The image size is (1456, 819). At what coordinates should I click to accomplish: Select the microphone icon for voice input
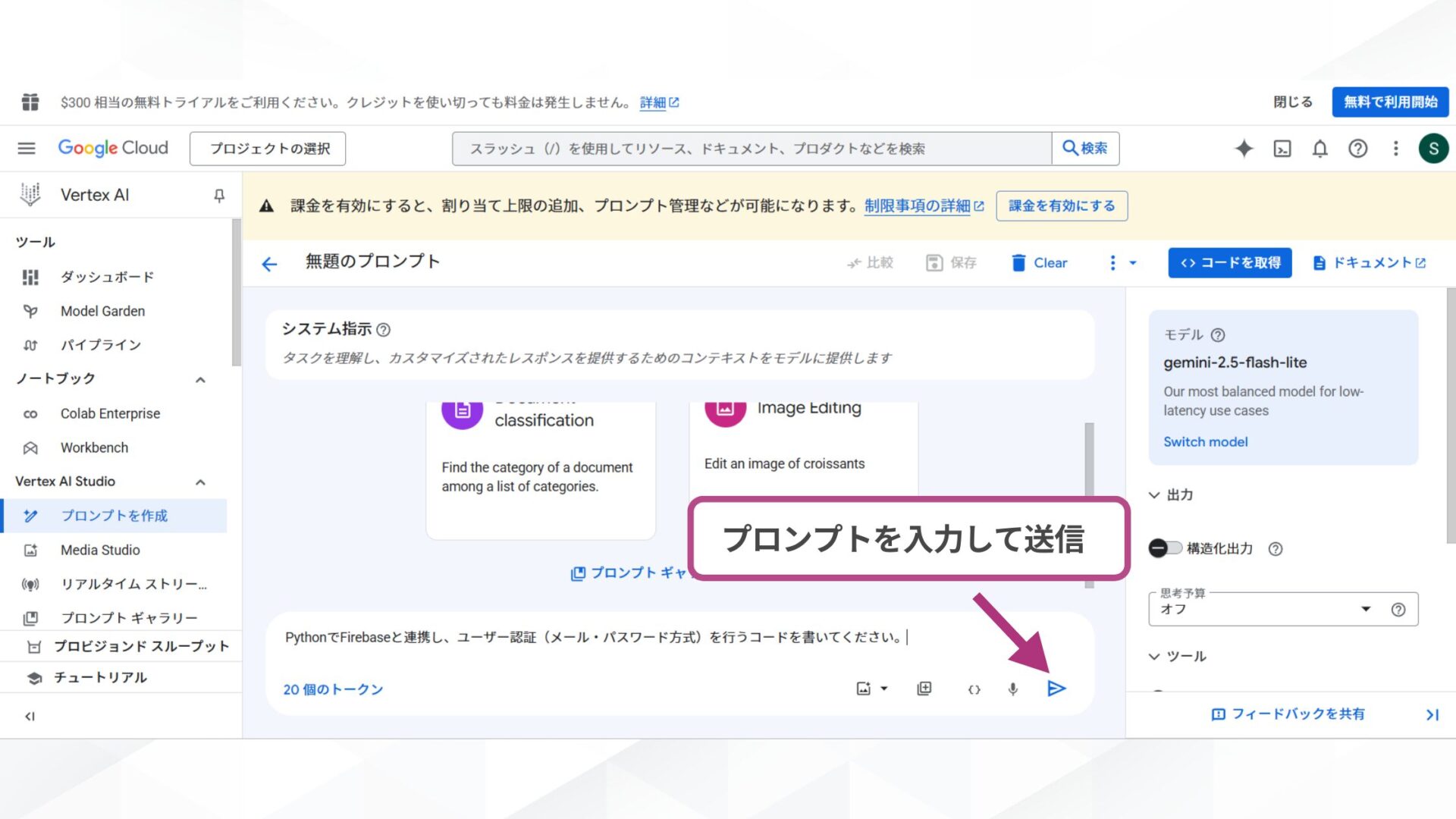point(1012,689)
